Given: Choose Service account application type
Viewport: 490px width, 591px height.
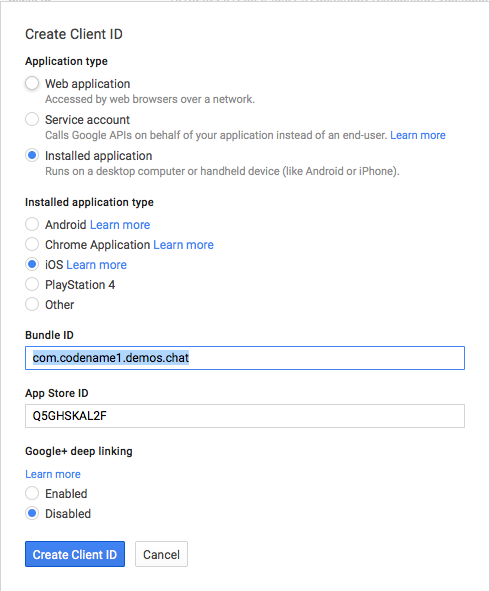Looking at the screenshot, I should [32, 119].
